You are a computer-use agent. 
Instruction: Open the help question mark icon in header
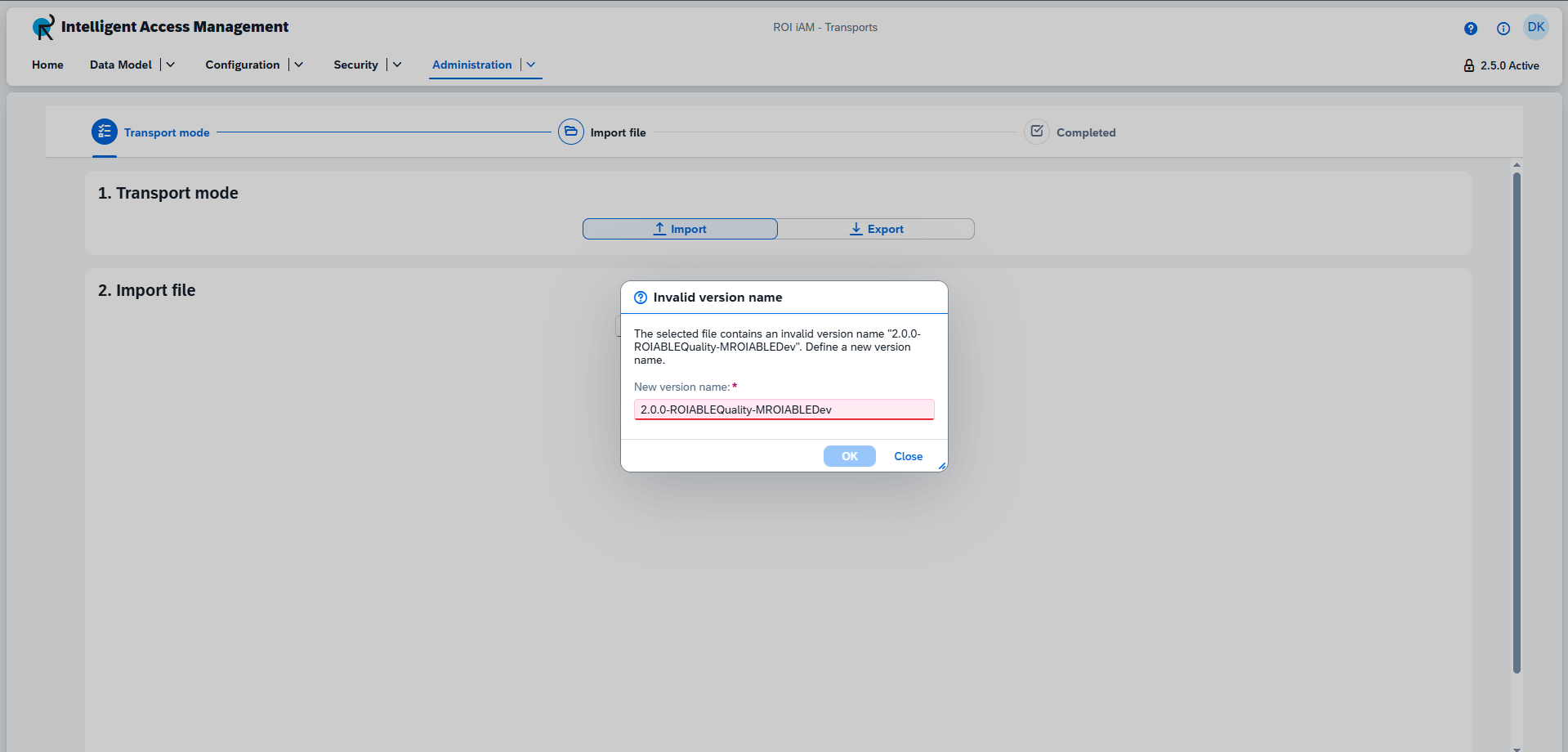(x=1471, y=28)
